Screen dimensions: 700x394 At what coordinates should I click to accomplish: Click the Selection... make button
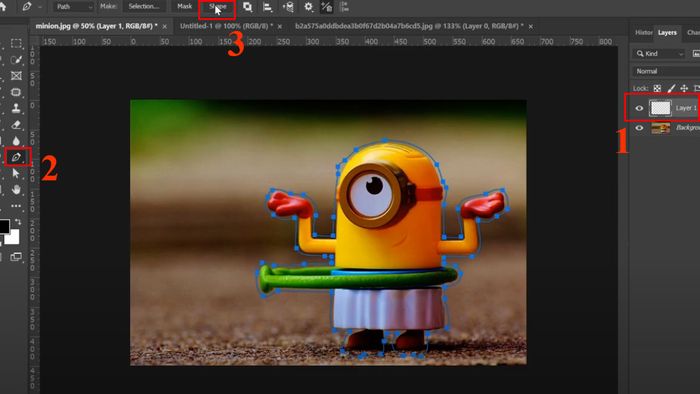click(144, 7)
